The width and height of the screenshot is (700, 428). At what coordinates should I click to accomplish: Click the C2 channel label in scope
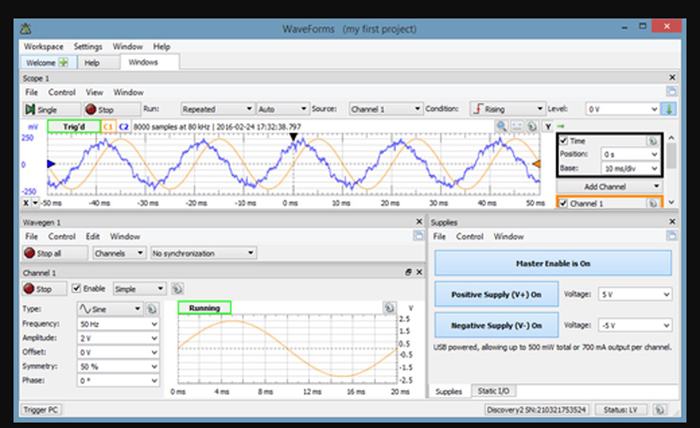(x=124, y=127)
